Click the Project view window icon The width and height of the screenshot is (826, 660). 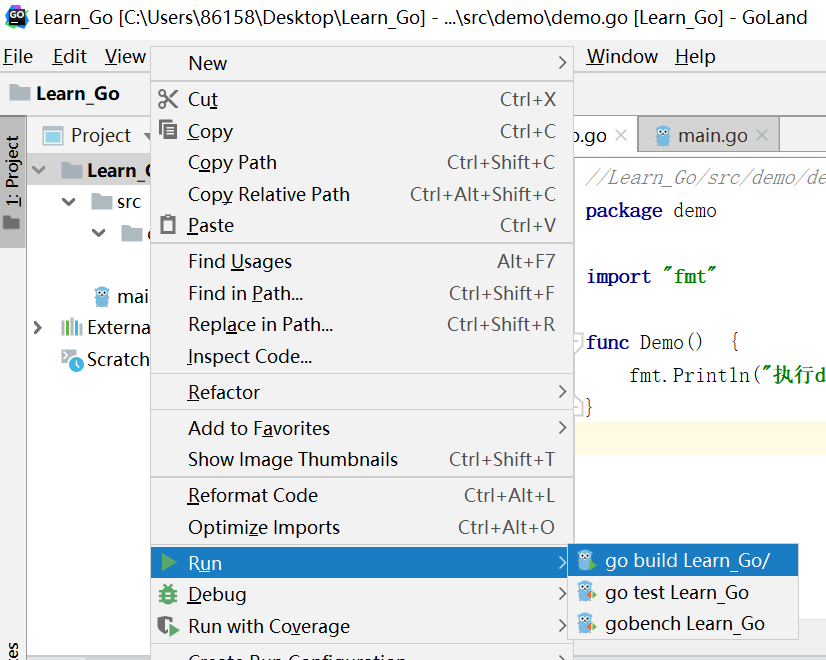(53, 136)
